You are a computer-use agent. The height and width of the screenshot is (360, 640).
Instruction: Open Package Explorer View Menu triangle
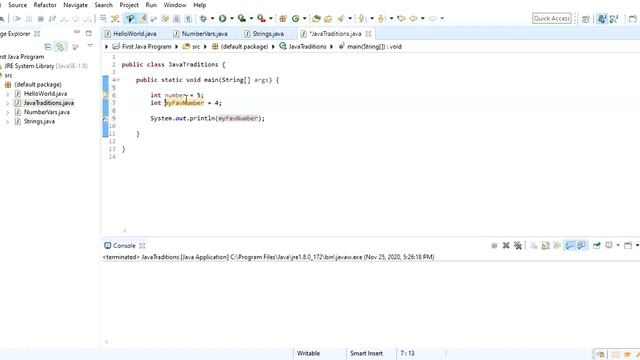pyautogui.click(x=90, y=46)
